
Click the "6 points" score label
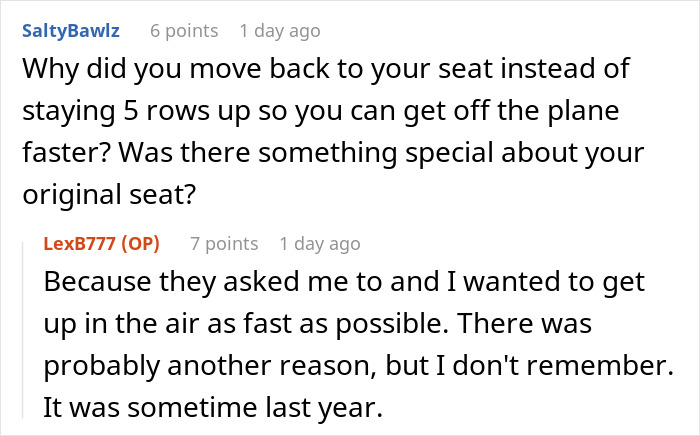pyautogui.click(x=184, y=31)
